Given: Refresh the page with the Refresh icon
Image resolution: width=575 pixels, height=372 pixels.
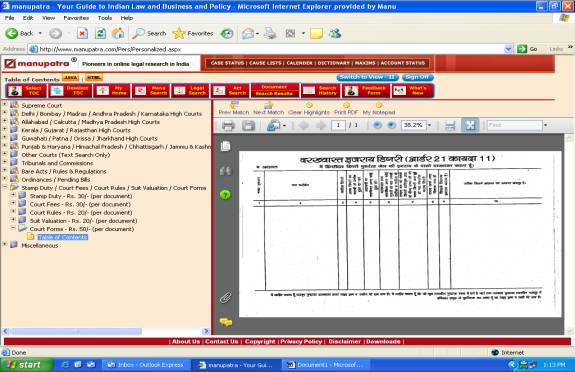Looking at the screenshot, I should click(100, 34).
